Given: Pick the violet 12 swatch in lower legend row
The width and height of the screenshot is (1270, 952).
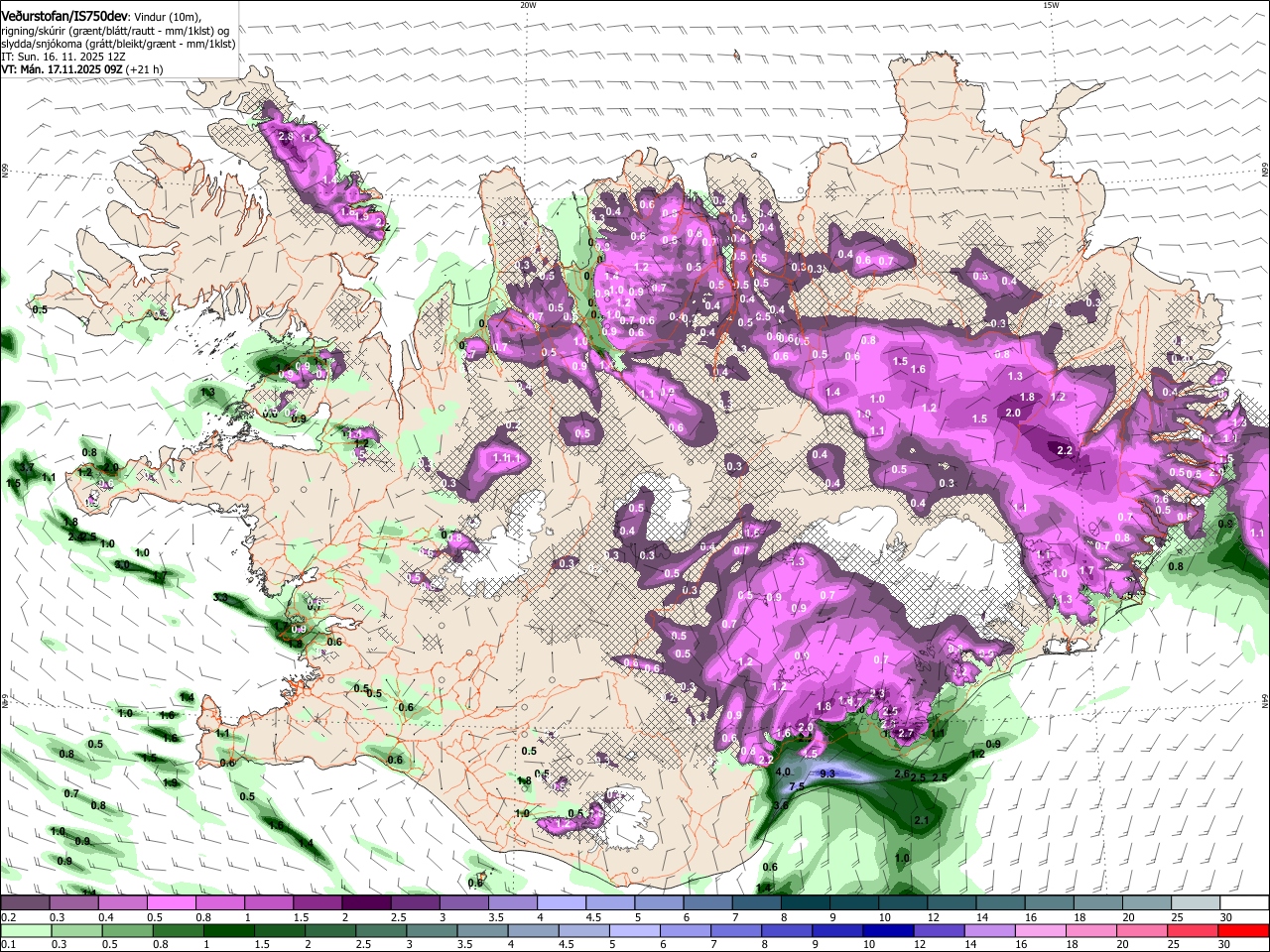Looking at the screenshot, I should tap(938, 930).
